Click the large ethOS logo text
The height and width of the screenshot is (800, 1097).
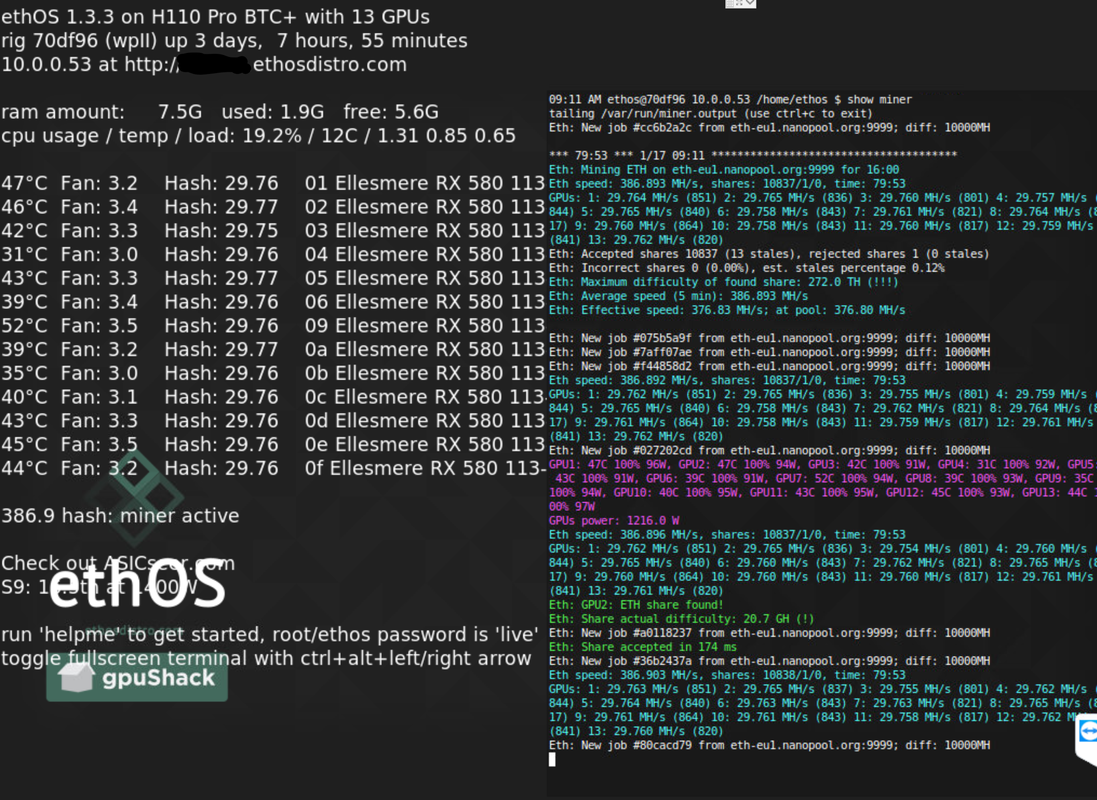click(137, 586)
